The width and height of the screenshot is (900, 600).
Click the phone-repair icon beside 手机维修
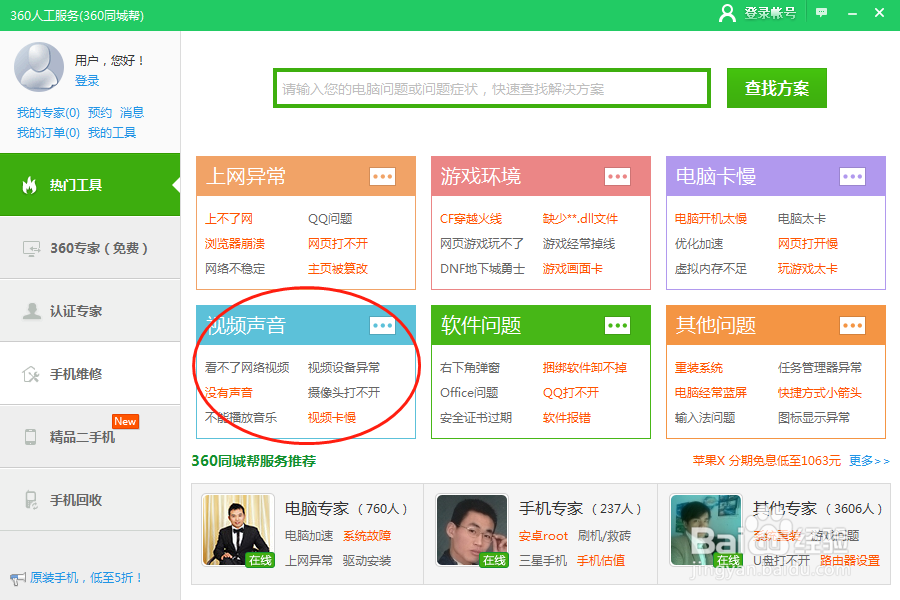pos(30,374)
